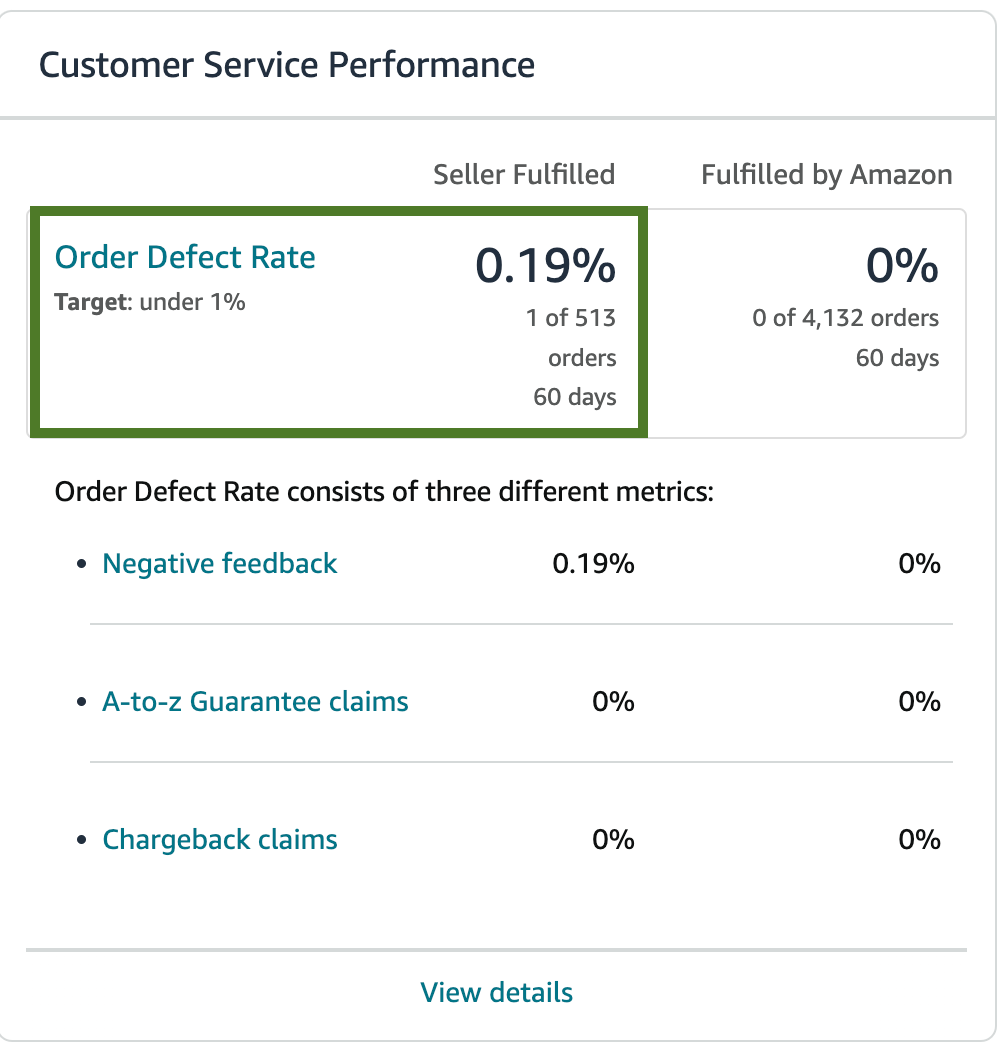
Task: Click Negative feedback's Fulfilled by Amazon 0% value
Action: [919, 564]
